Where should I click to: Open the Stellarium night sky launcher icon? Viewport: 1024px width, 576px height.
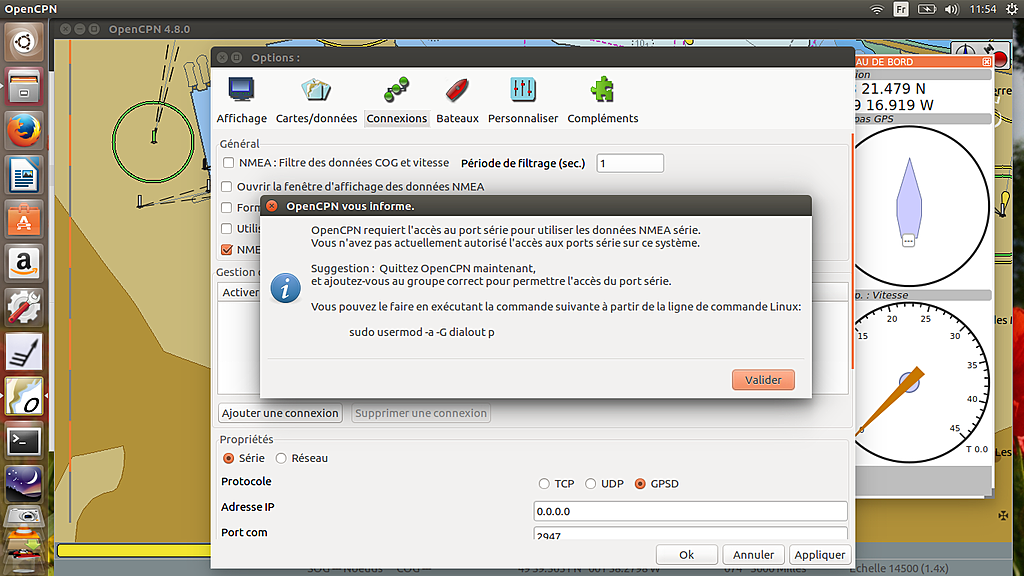click(24, 485)
